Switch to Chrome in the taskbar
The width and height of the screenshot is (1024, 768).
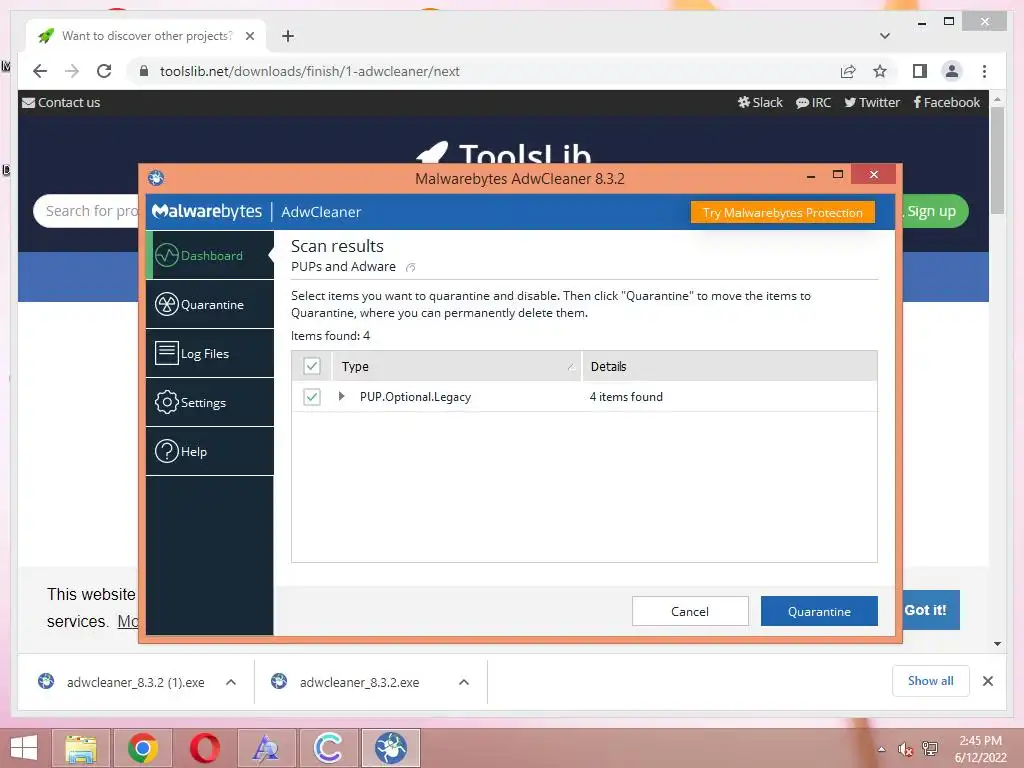(x=142, y=748)
